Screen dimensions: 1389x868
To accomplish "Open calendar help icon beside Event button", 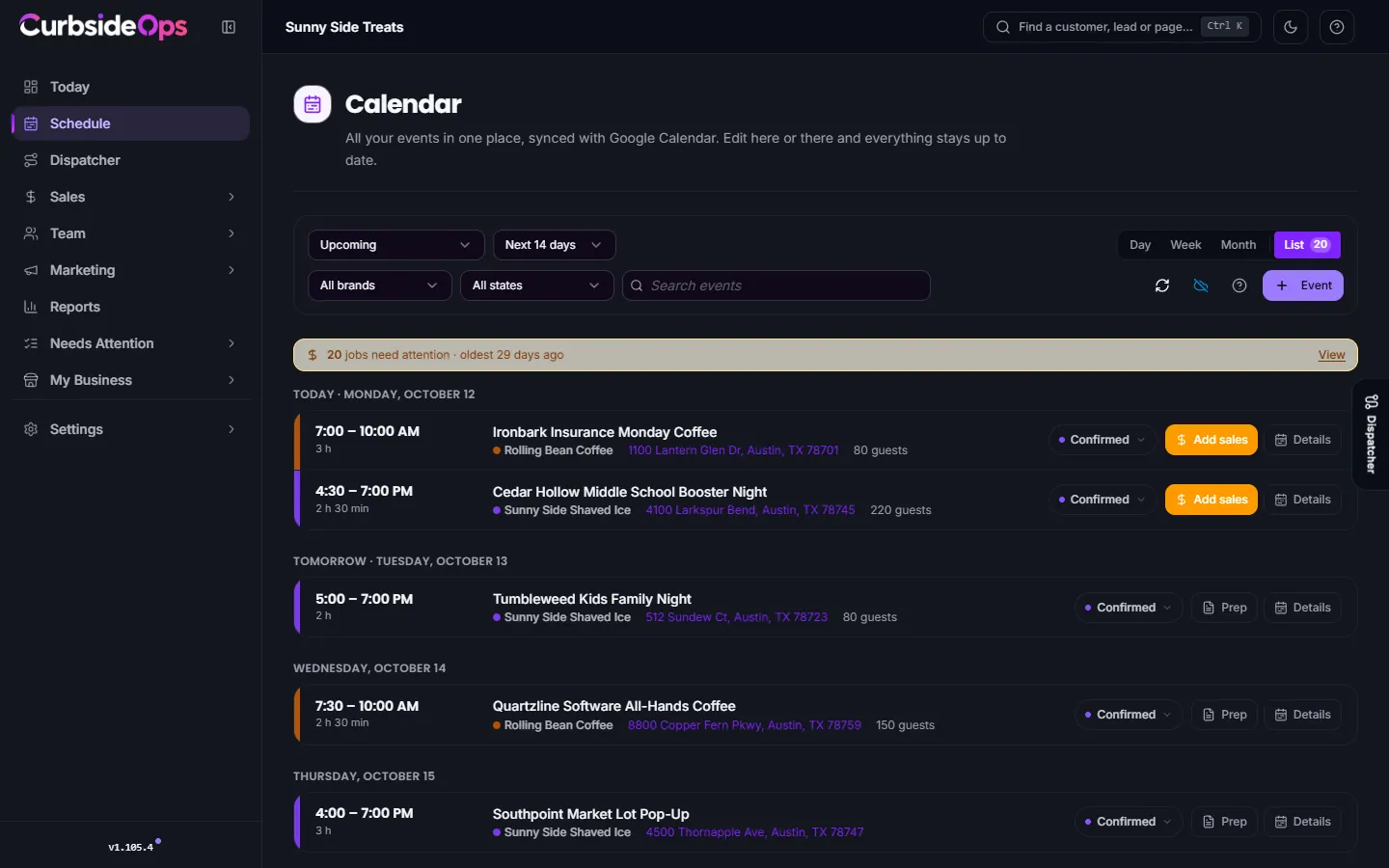I will (x=1239, y=285).
